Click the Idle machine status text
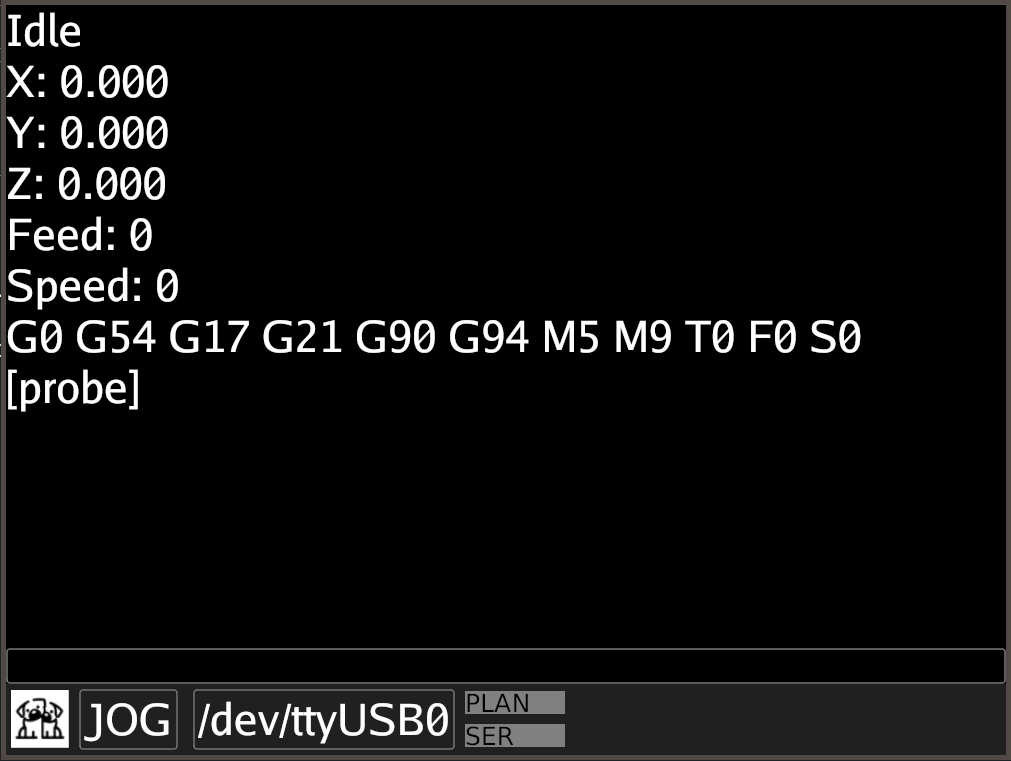The image size is (1011, 761). coord(44,31)
